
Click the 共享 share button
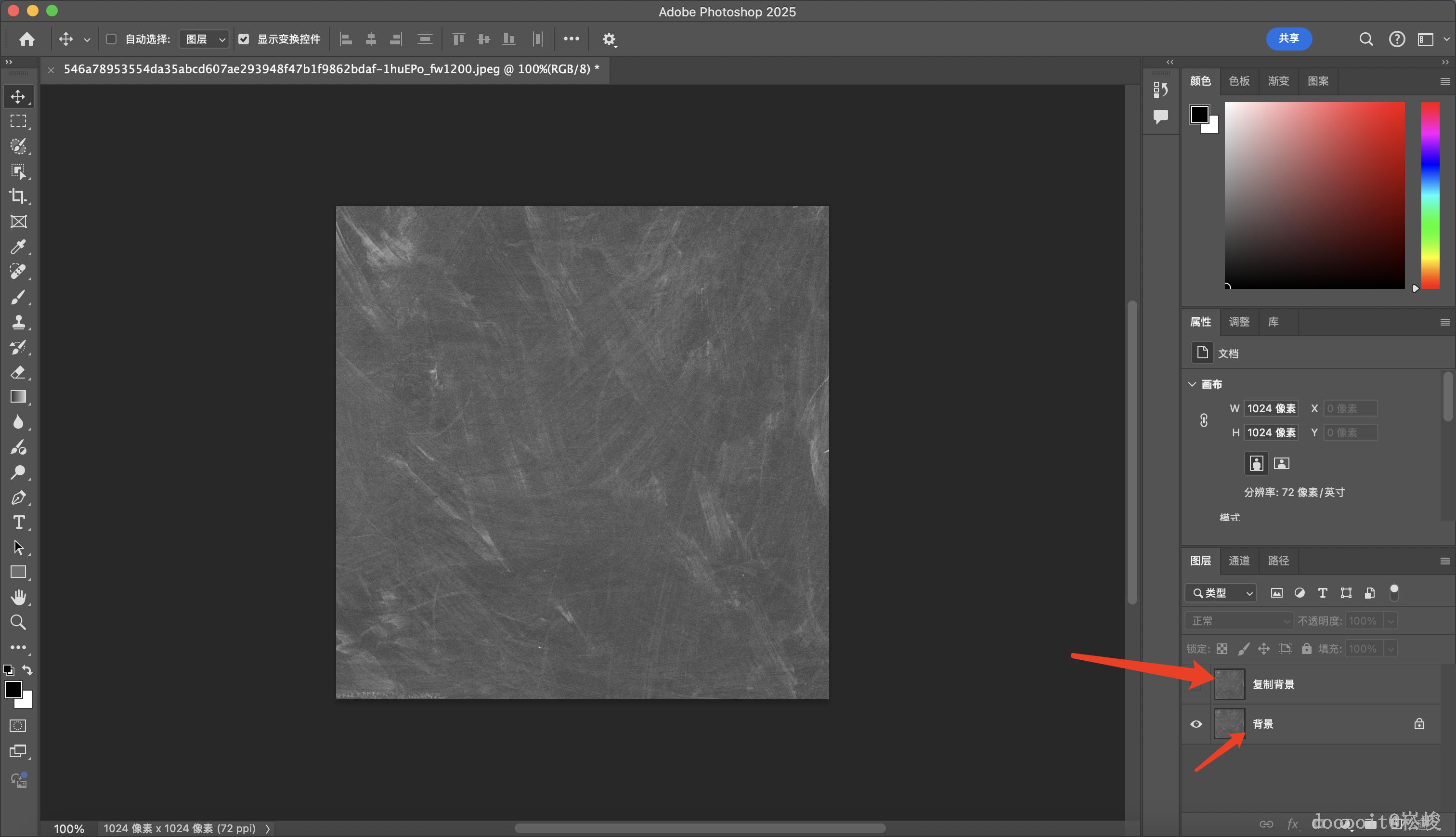coord(1288,39)
